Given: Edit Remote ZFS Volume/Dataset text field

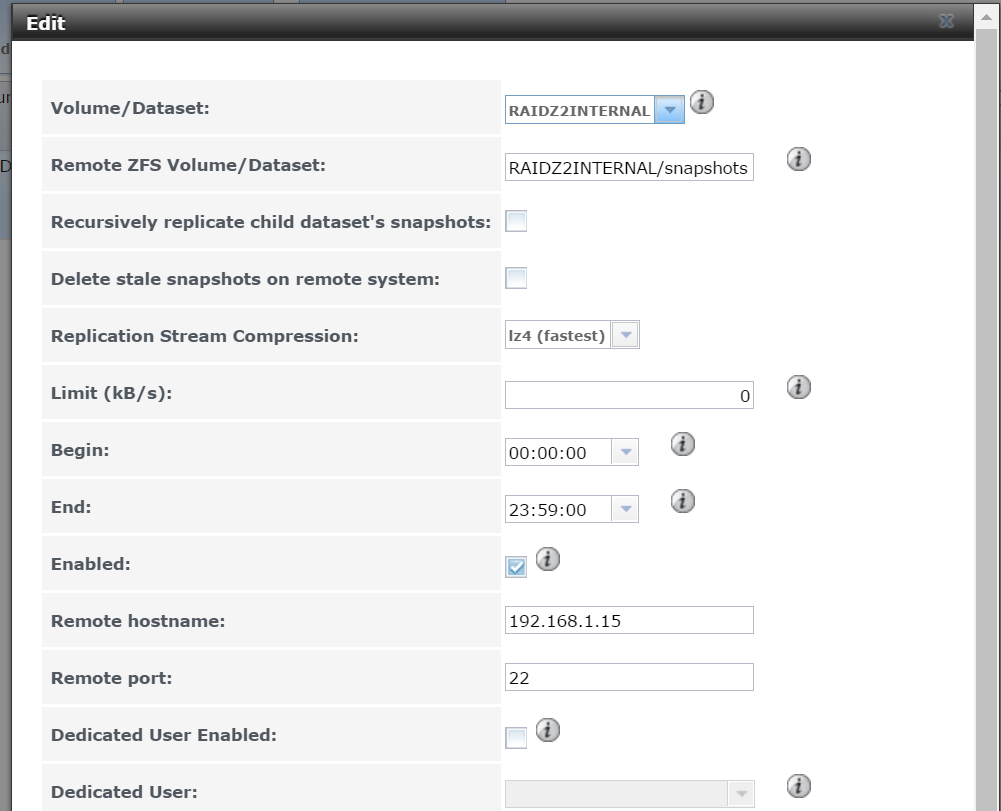Looking at the screenshot, I should (629, 167).
